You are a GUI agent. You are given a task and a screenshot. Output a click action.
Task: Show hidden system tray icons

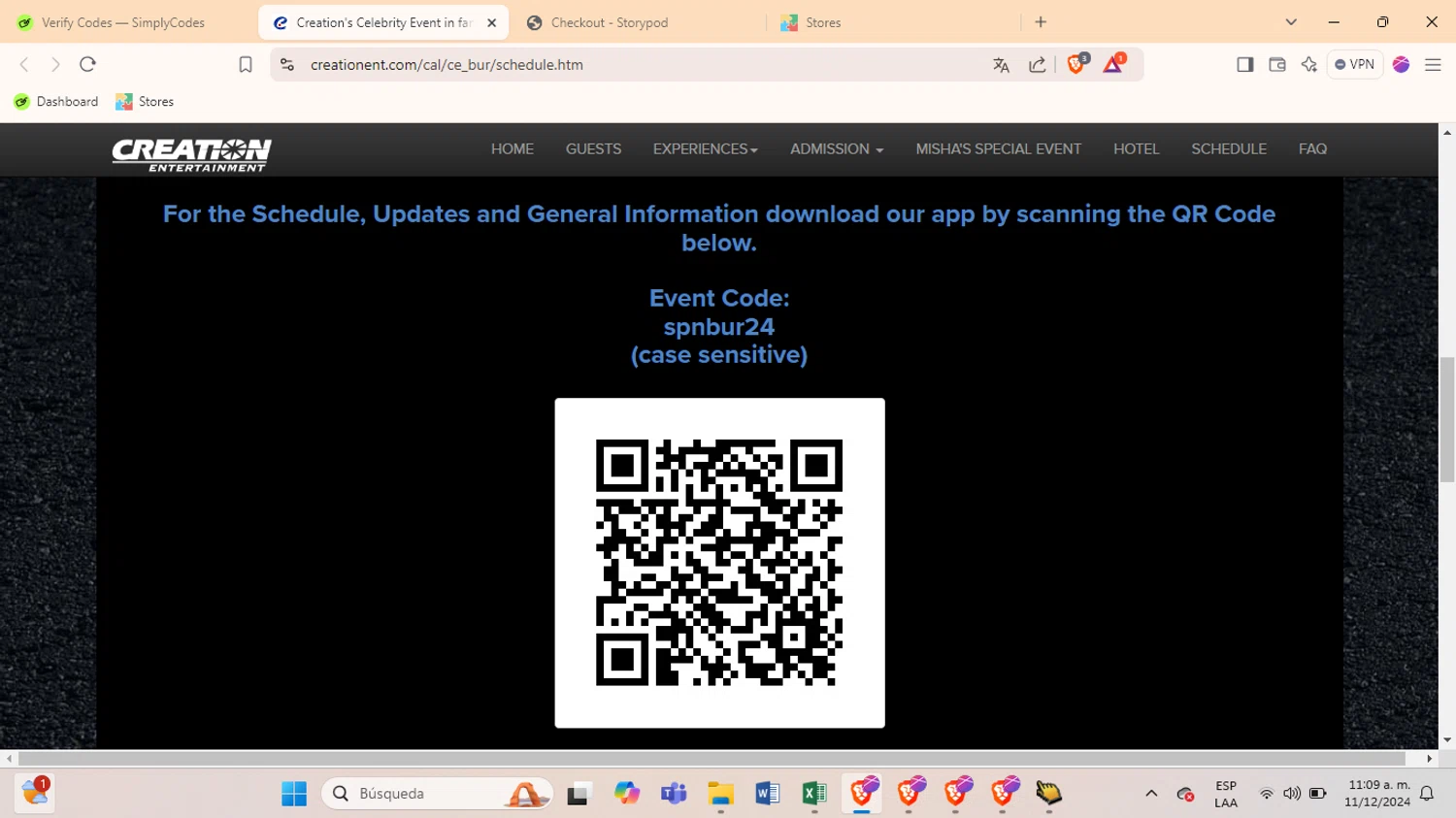pyautogui.click(x=1151, y=794)
